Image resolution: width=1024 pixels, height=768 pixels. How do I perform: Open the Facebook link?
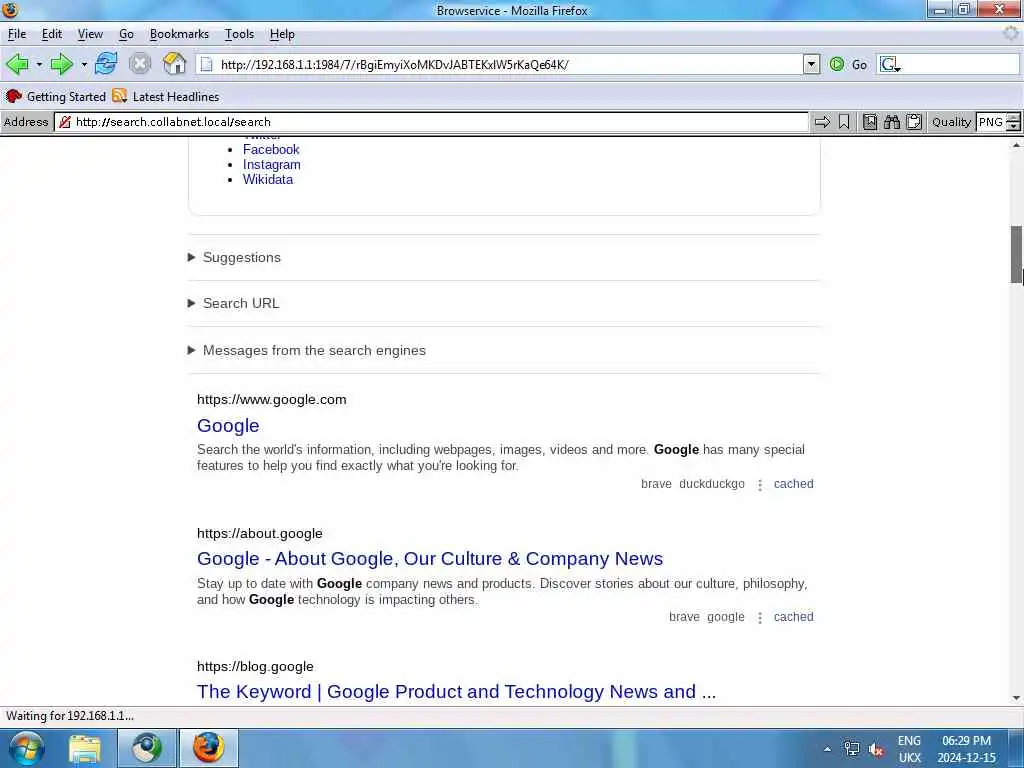[x=271, y=150]
